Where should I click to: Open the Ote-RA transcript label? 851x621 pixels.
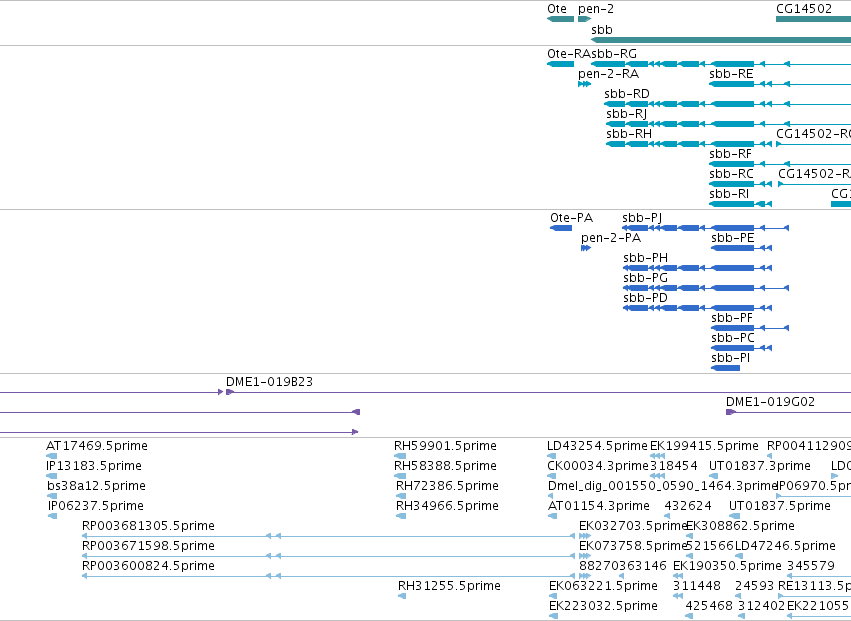click(x=569, y=54)
